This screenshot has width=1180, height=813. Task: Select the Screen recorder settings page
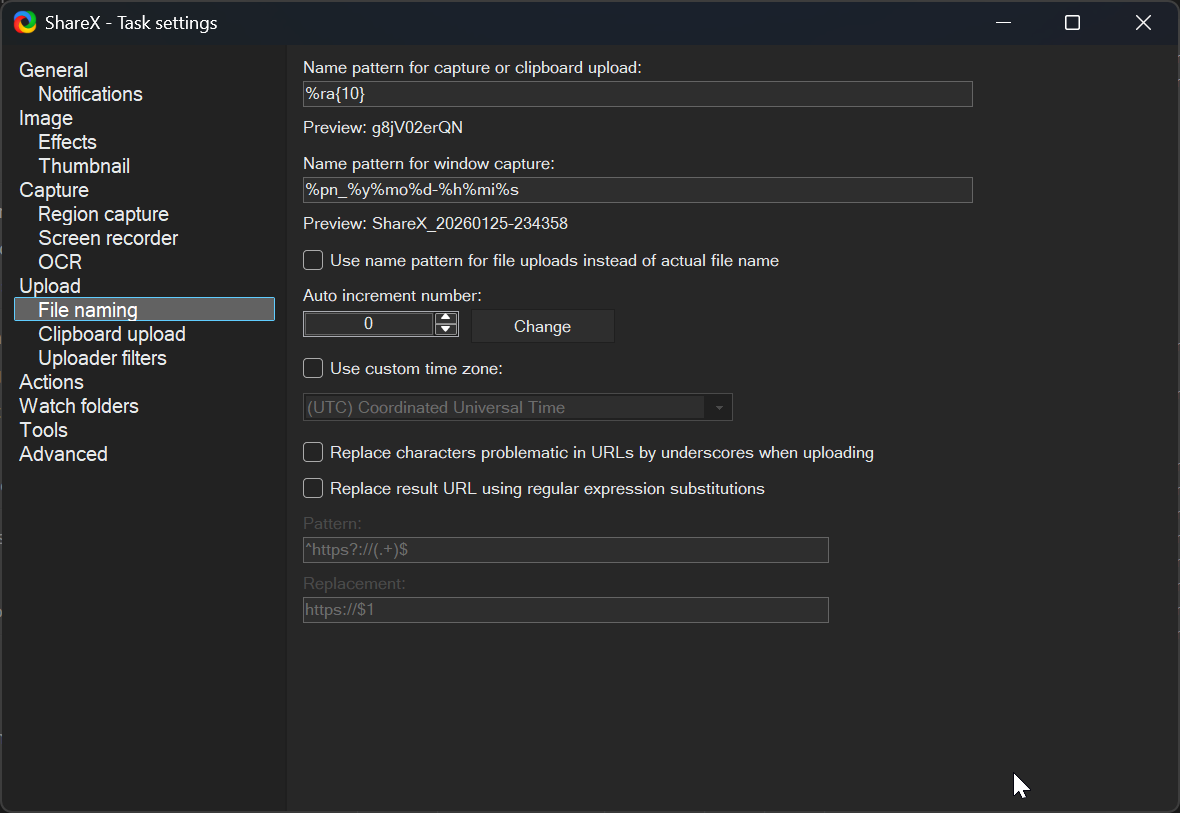[x=108, y=238]
